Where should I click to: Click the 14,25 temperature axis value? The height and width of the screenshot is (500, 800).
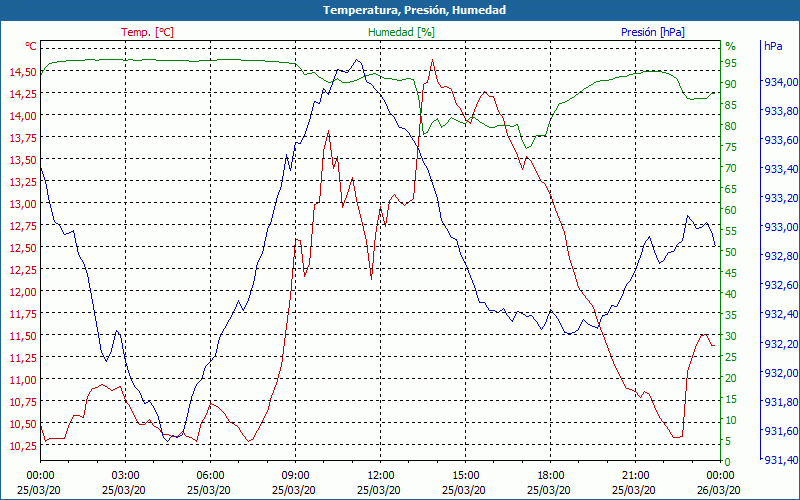coord(23,93)
